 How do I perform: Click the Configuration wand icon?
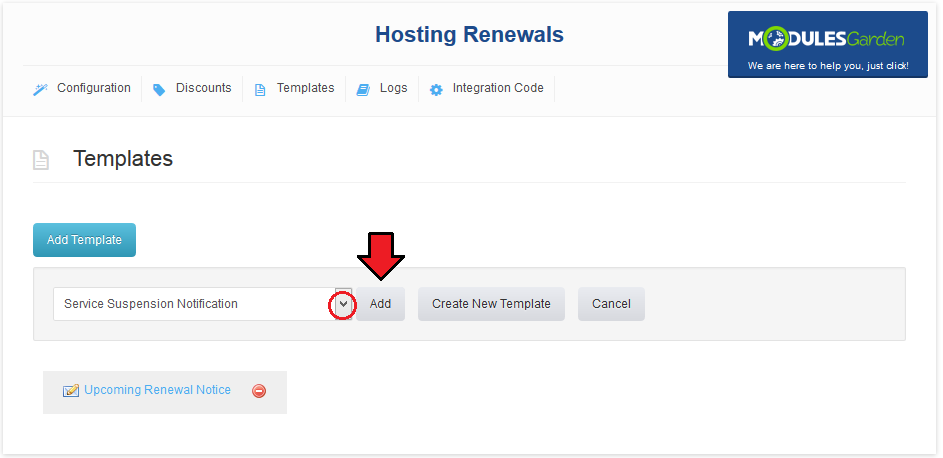tap(40, 90)
